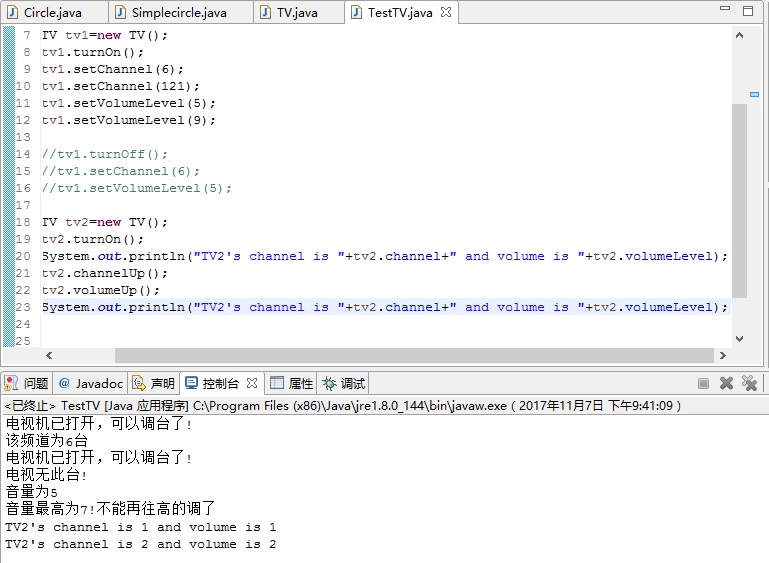
Task: Open the 调试 (Debug) view tab
Action: click(343, 383)
